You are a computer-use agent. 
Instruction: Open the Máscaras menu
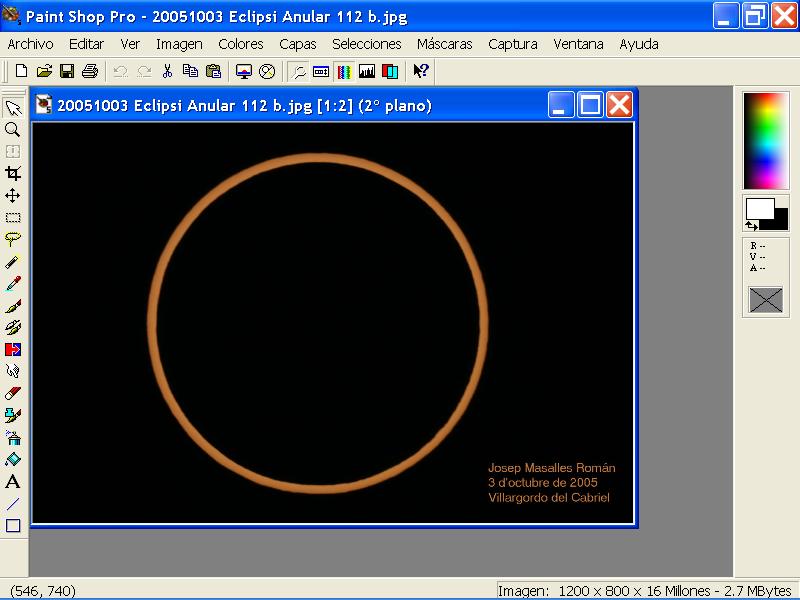444,44
